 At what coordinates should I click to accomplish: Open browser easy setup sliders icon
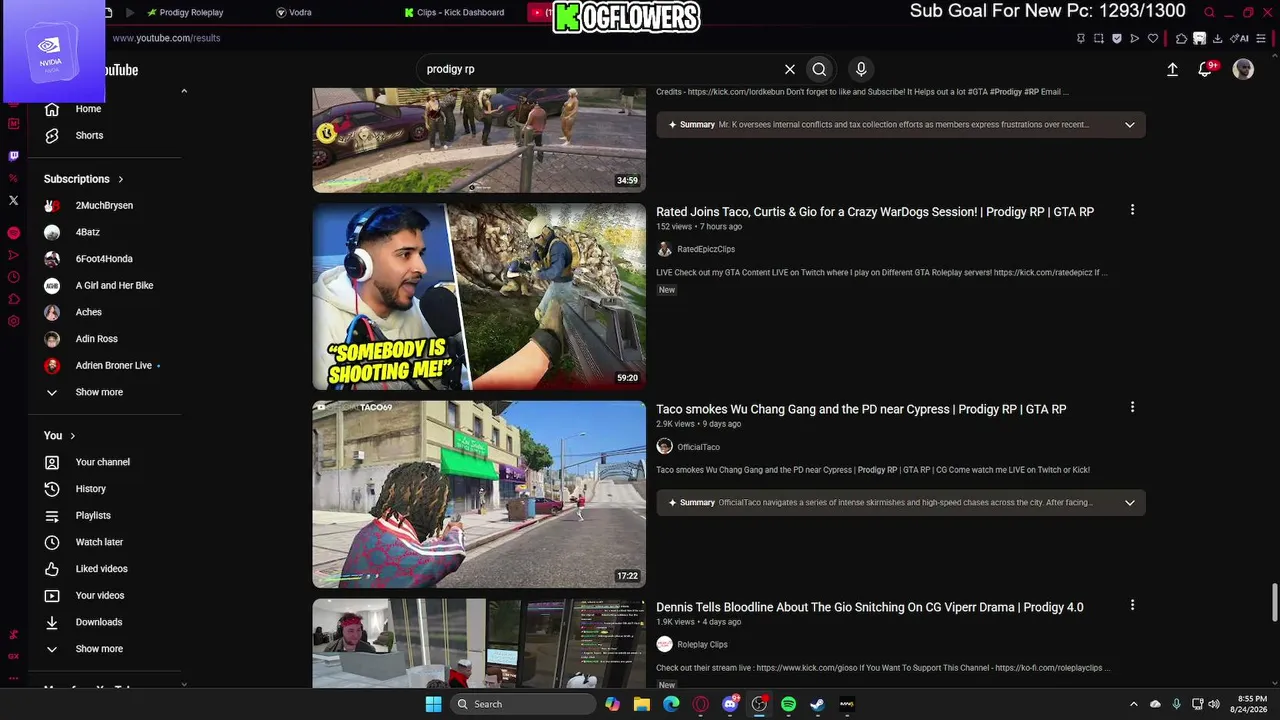click(x=1261, y=39)
